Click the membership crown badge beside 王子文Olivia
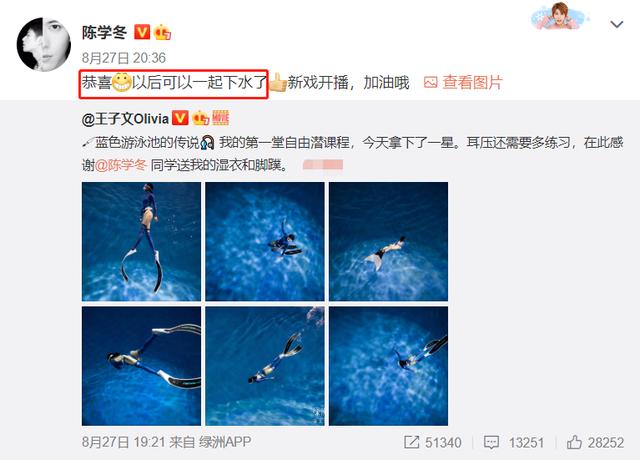Screen dimensions: 640x460 (200, 118)
